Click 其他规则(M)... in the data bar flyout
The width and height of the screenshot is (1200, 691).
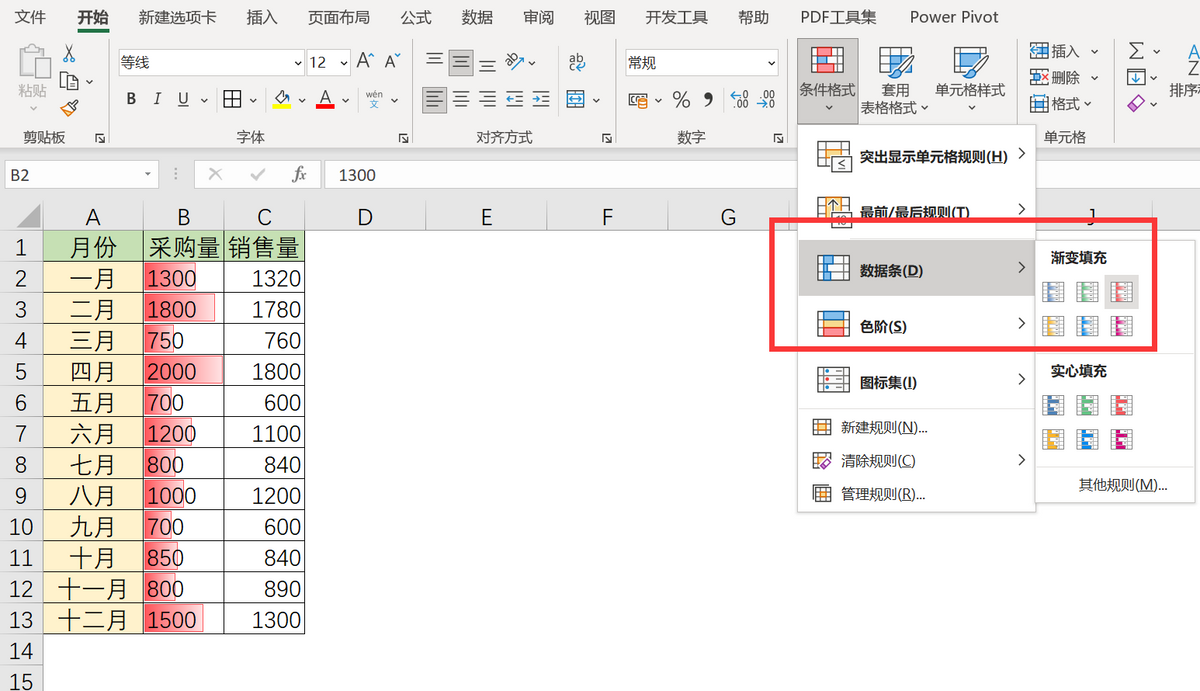(x=1123, y=485)
